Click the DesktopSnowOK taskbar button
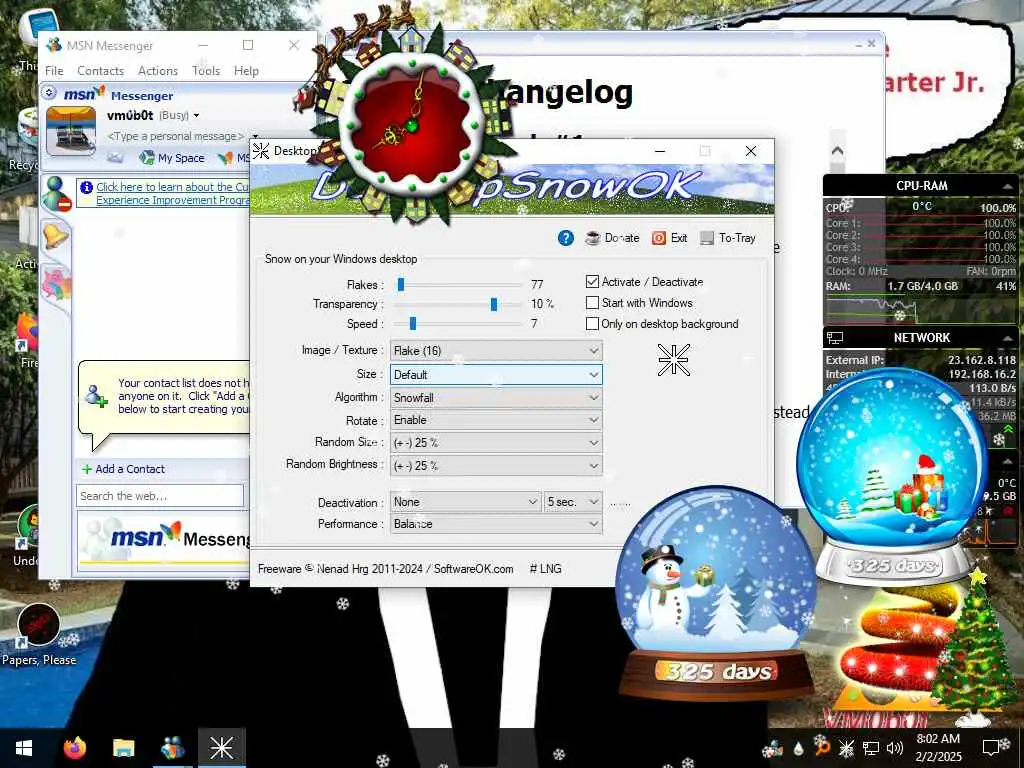The height and width of the screenshot is (768, 1024). point(222,748)
